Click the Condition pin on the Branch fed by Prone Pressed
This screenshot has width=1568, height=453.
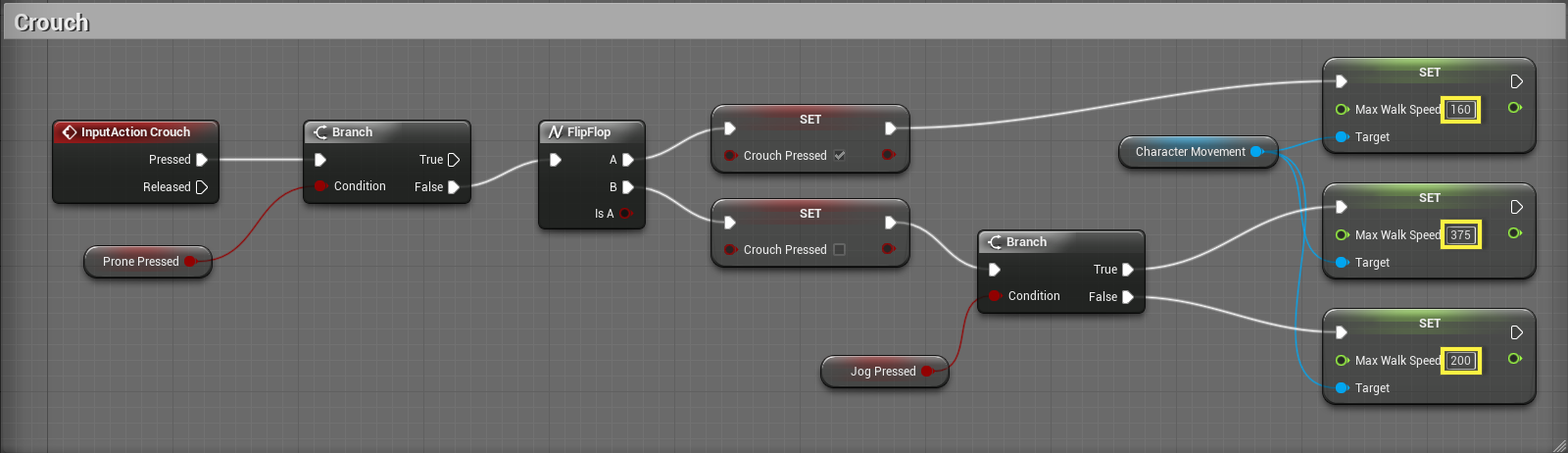(320, 186)
